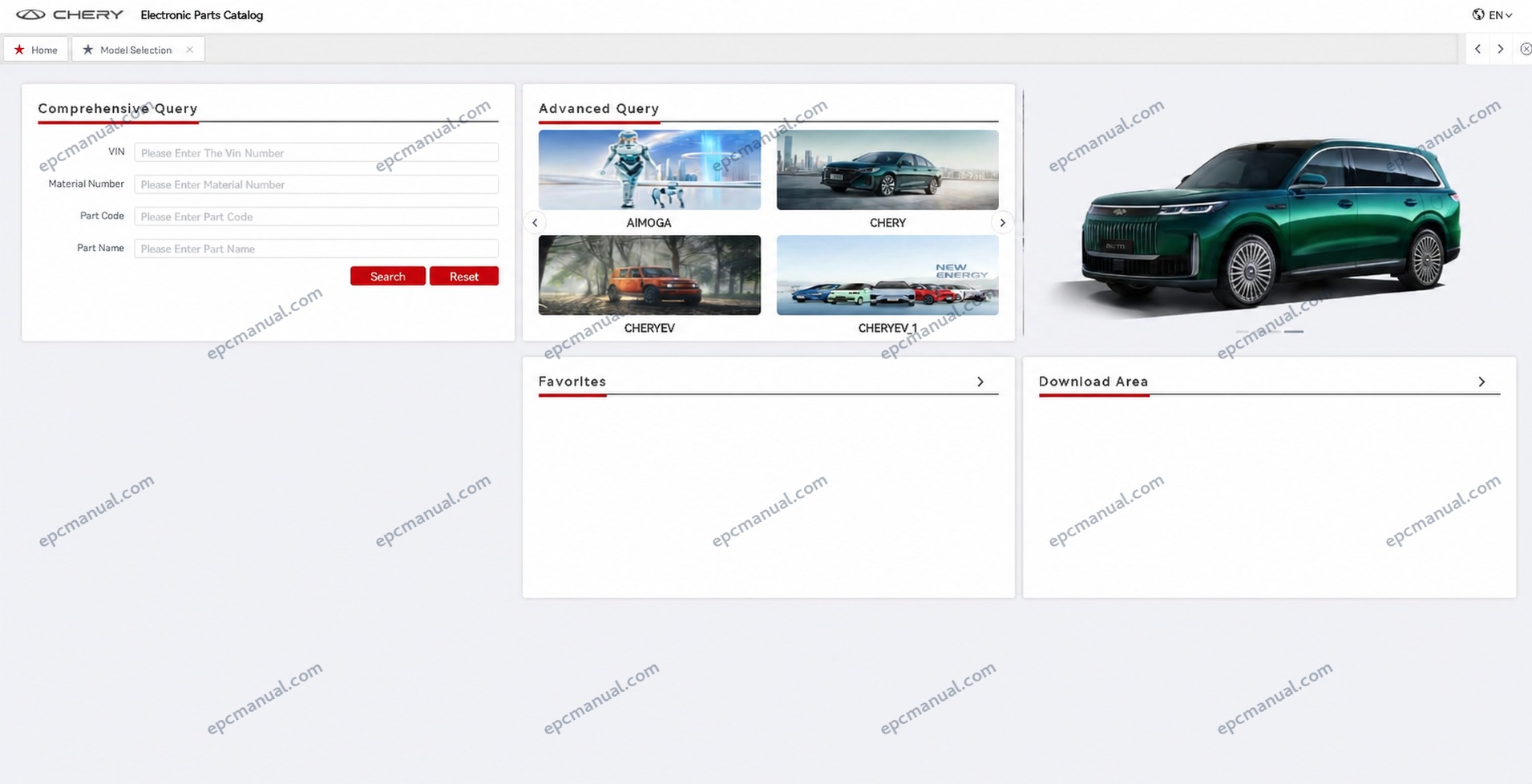This screenshot has height=784, width=1532.
Task: Focus the Part Name input field
Action: (316, 249)
